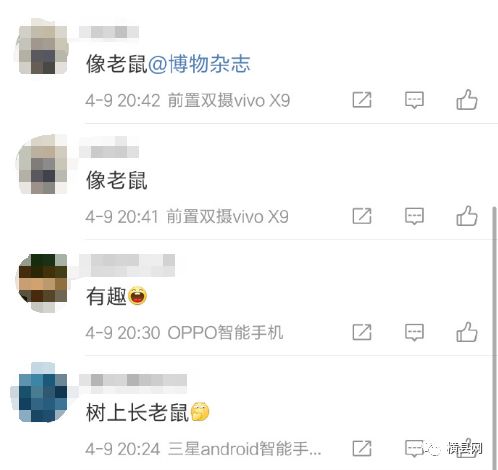Share the '树上长老鼠' comment
498x470 pixels.
pyautogui.click(x=362, y=448)
